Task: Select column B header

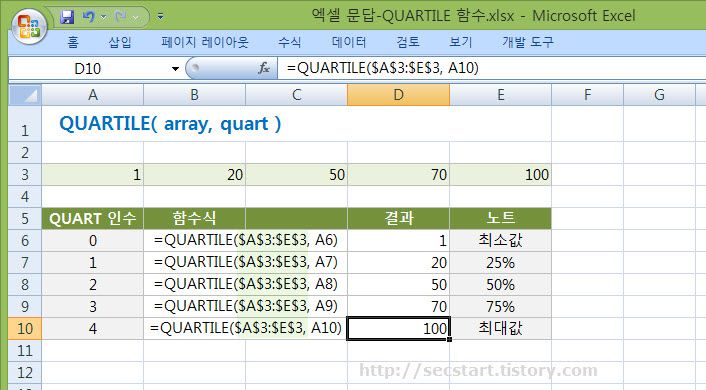Action: pos(195,95)
